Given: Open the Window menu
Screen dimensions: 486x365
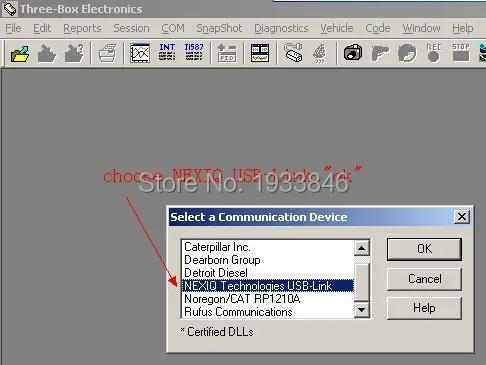Looking at the screenshot, I should [421, 28].
